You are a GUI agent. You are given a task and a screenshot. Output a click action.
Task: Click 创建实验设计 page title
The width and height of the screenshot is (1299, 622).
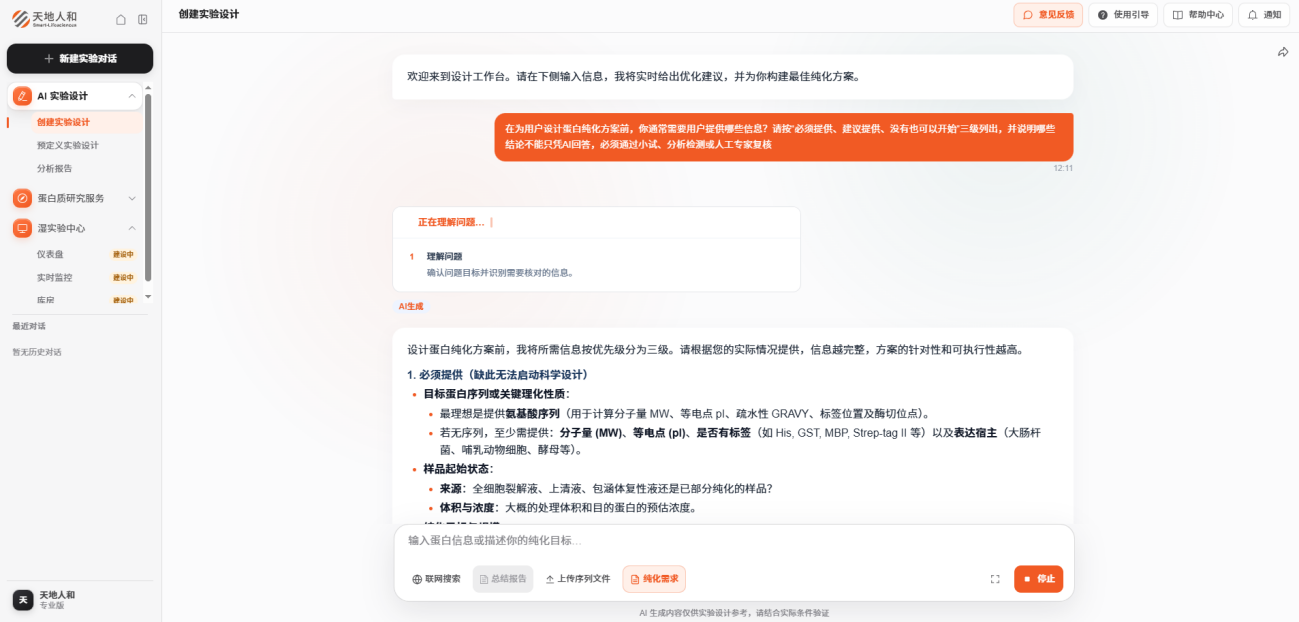pyautogui.click(x=209, y=14)
